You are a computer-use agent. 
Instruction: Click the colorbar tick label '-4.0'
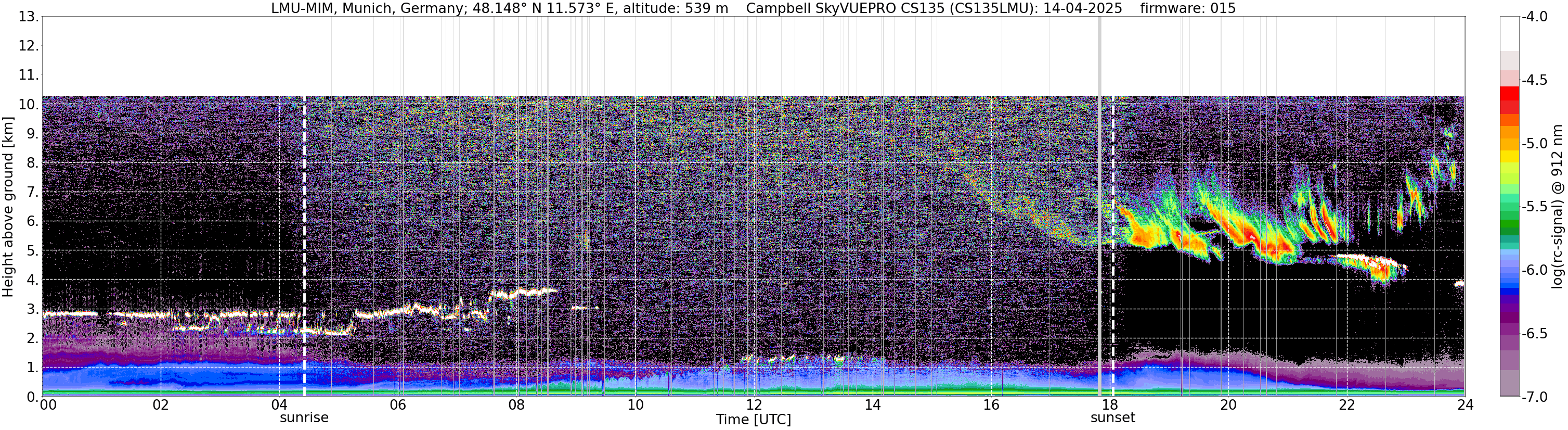pos(1535,17)
